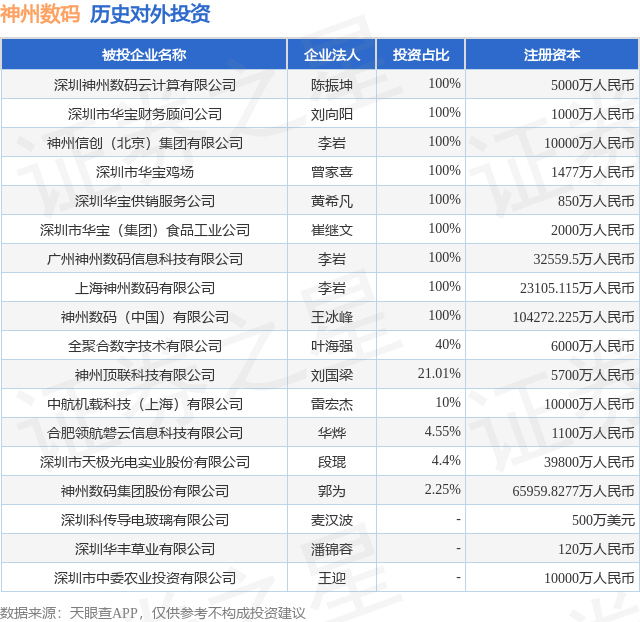Select legal person 王冰峰
This screenshot has height=622, width=640.
tap(332, 317)
